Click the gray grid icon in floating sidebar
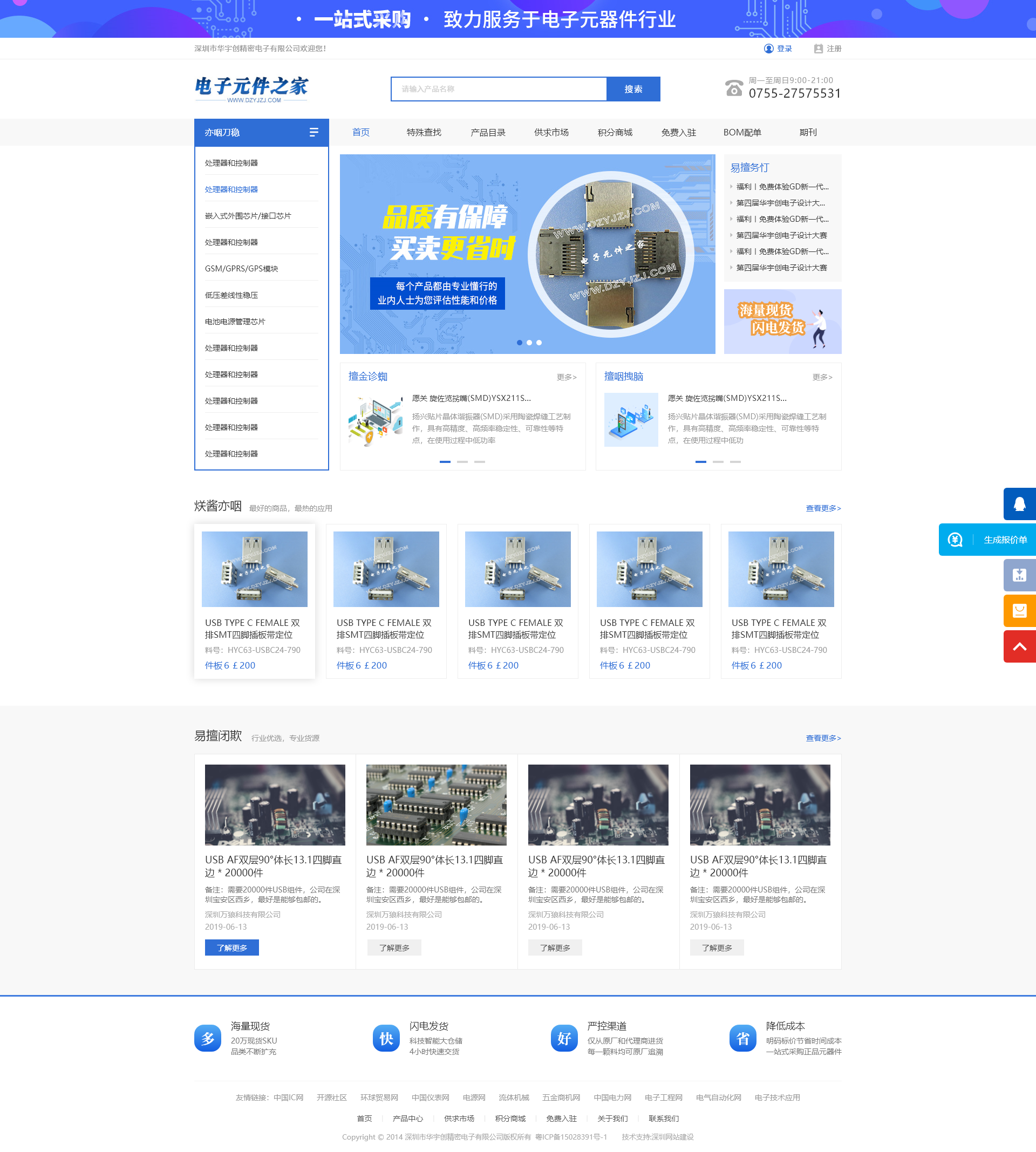This screenshot has width=1036, height=1152. [x=1019, y=575]
